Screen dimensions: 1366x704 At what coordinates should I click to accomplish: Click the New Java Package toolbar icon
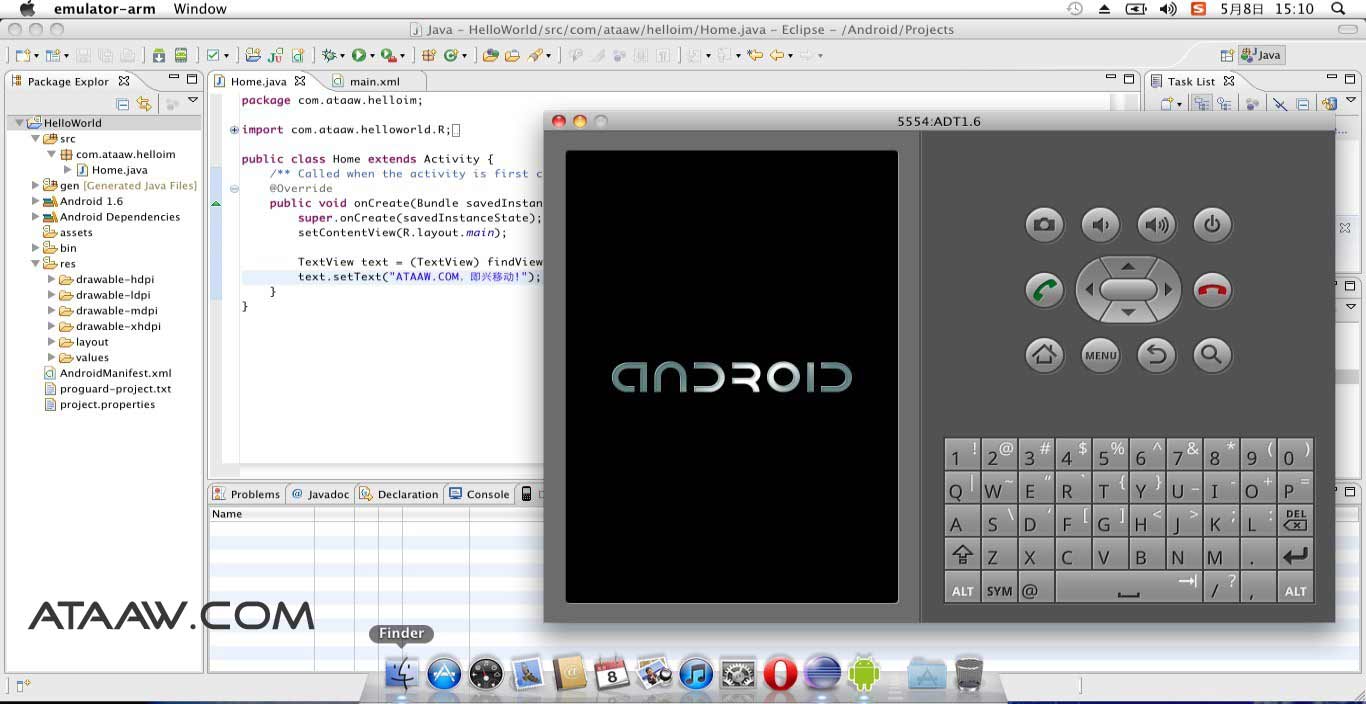coord(428,55)
